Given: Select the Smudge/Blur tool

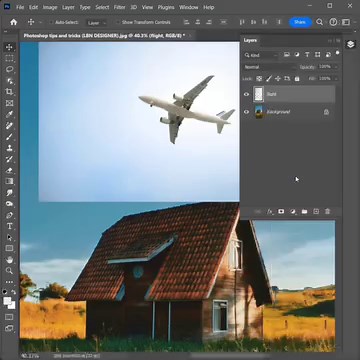Looking at the screenshot, I should click(9, 193).
